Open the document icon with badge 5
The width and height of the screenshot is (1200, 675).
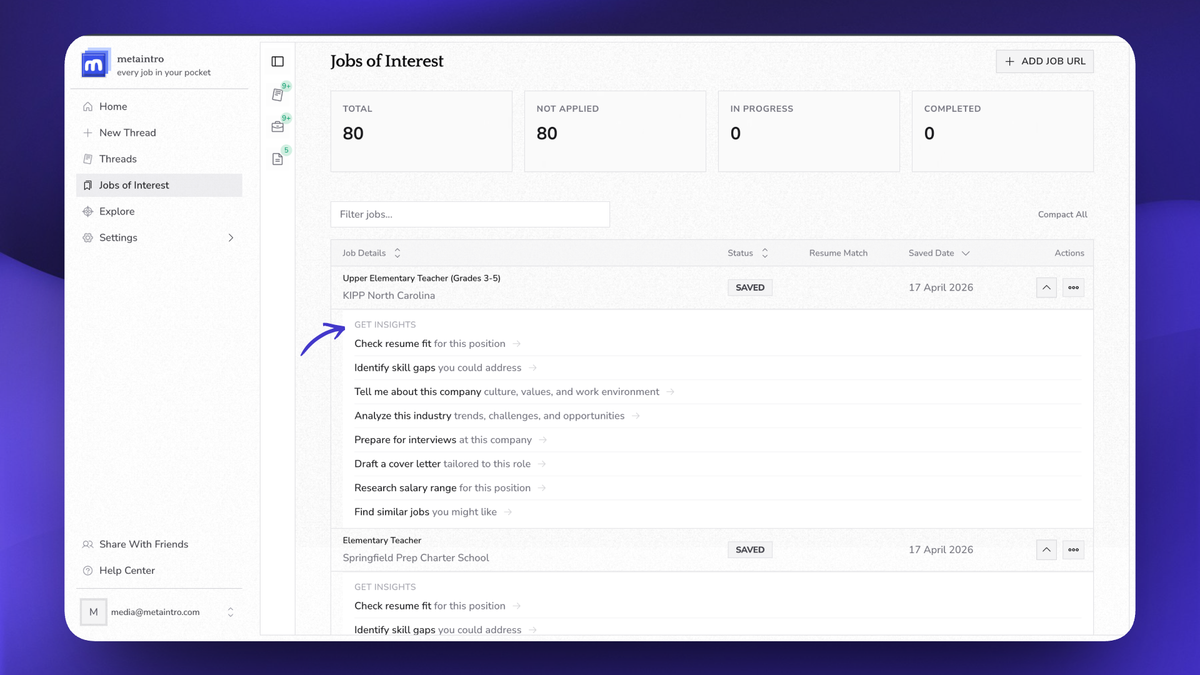[278, 159]
